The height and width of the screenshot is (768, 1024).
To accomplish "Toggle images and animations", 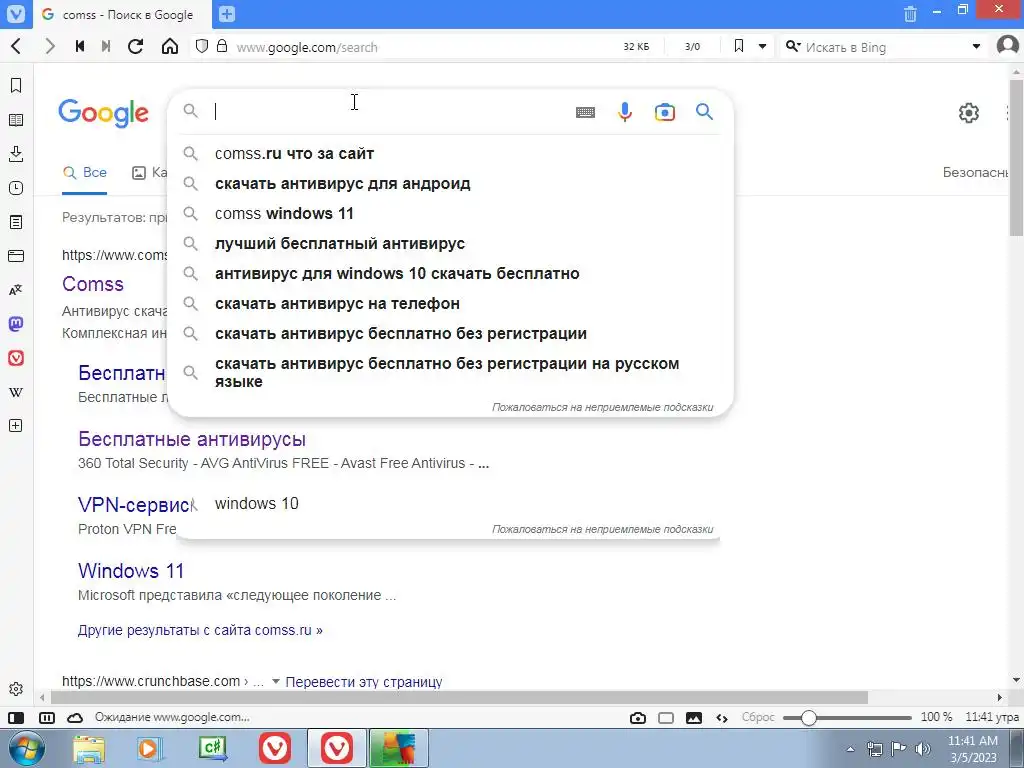I will tap(694, 718).
